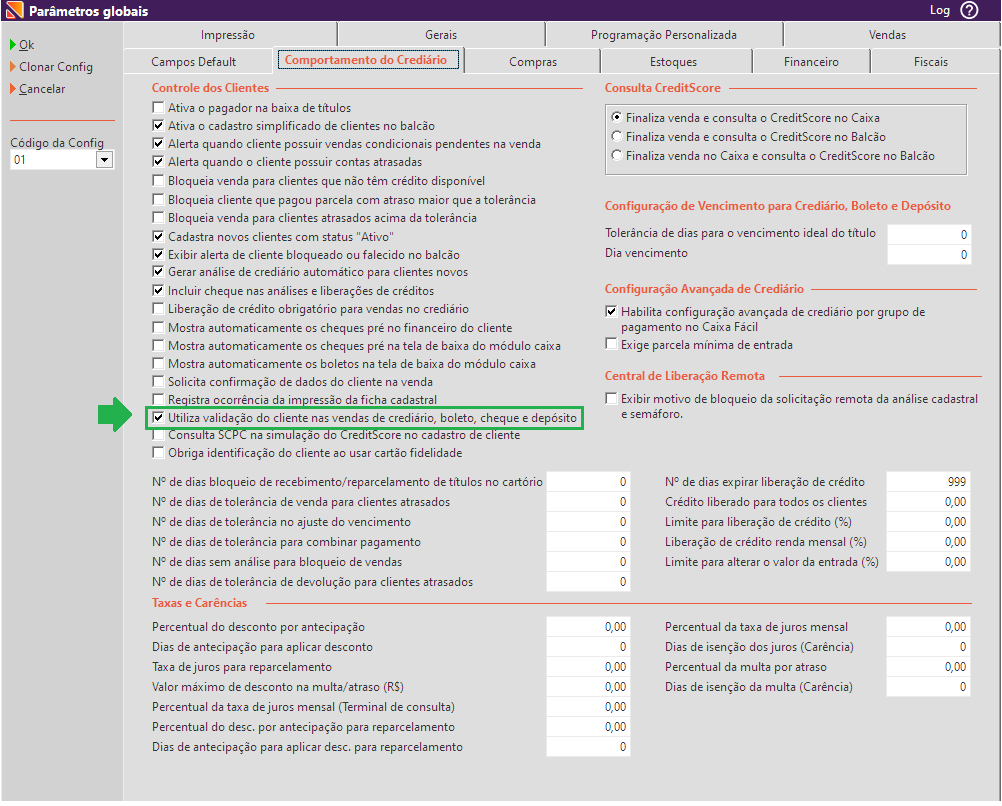Screen dimensions: 1002x806
Task: Toggle 'Gerar análise de crediário automático'
Action: click(158, 272)
